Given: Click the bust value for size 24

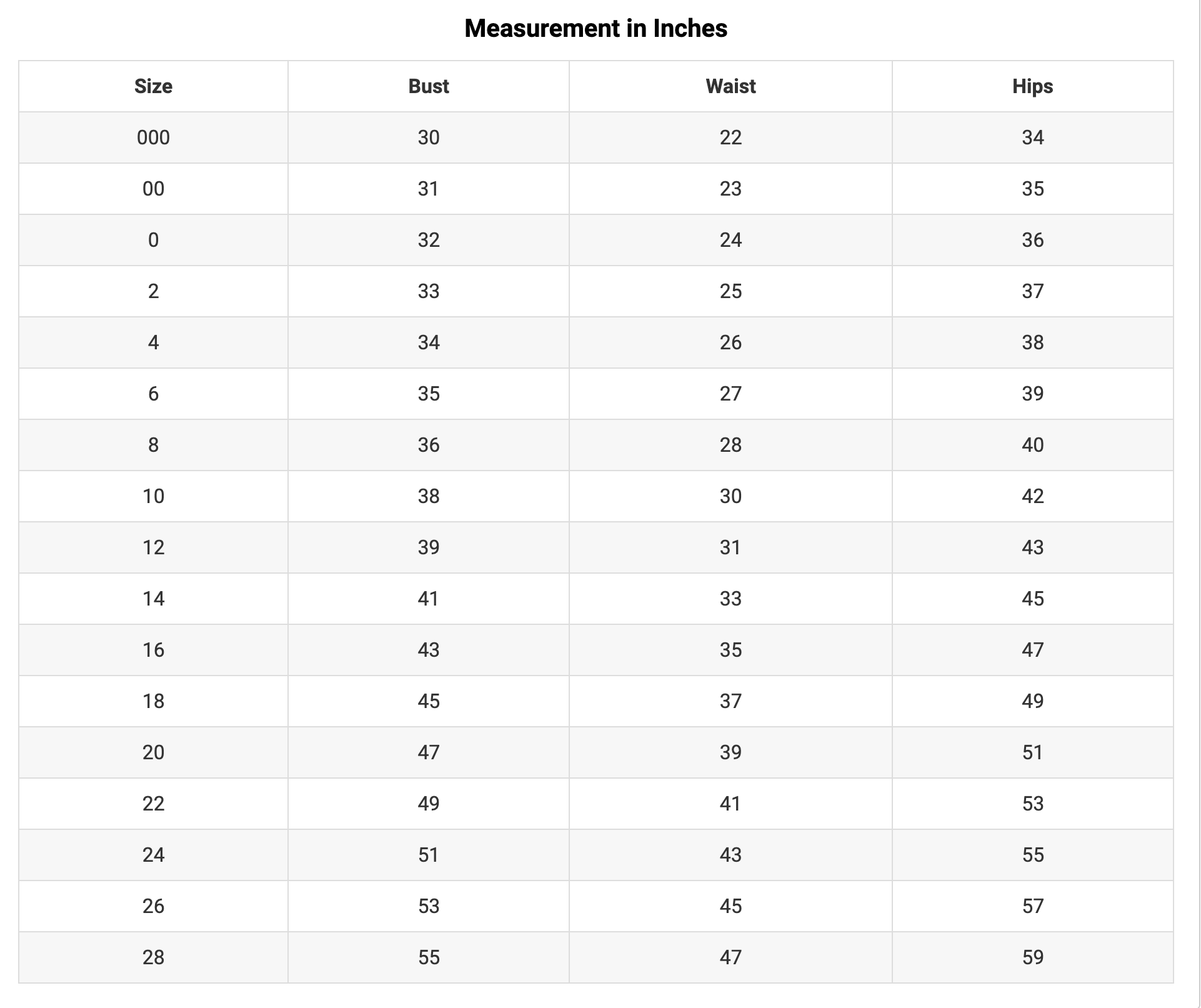Looking at the screenshot, I should [429, 855].
